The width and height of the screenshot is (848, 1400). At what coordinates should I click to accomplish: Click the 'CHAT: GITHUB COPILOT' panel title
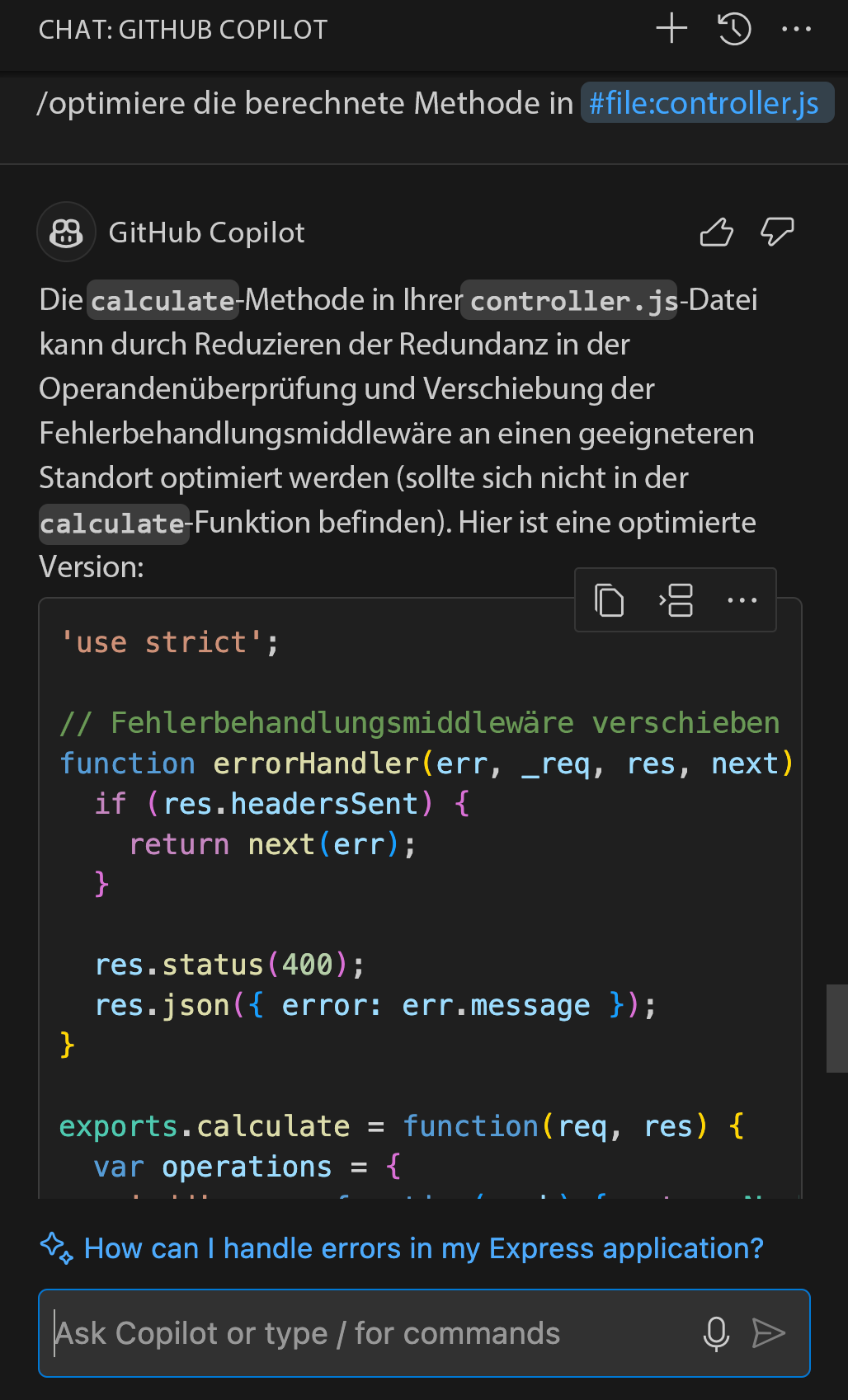pos(183,30)
